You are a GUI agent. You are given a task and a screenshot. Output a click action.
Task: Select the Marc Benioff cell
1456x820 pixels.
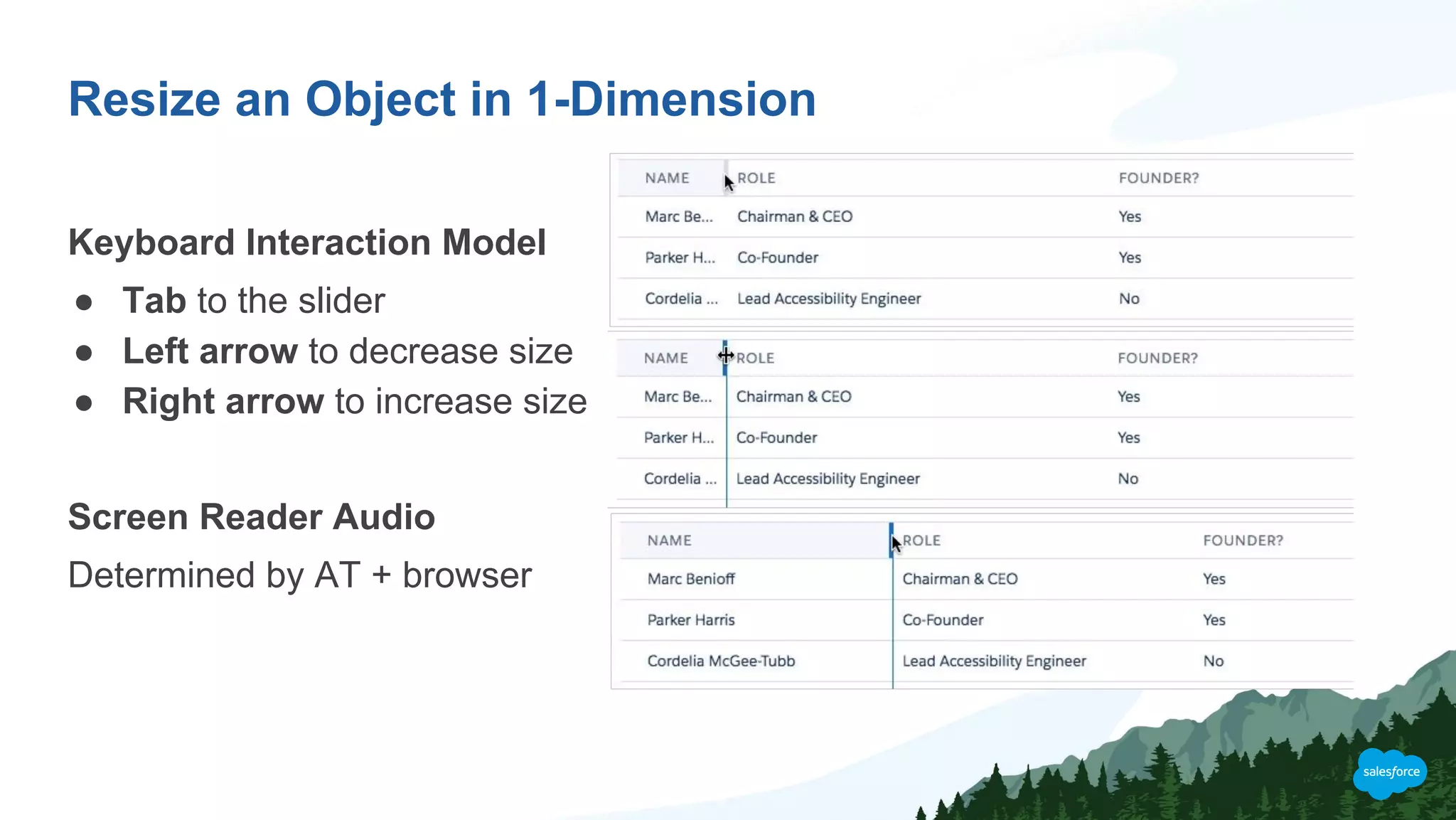(691, 579)
